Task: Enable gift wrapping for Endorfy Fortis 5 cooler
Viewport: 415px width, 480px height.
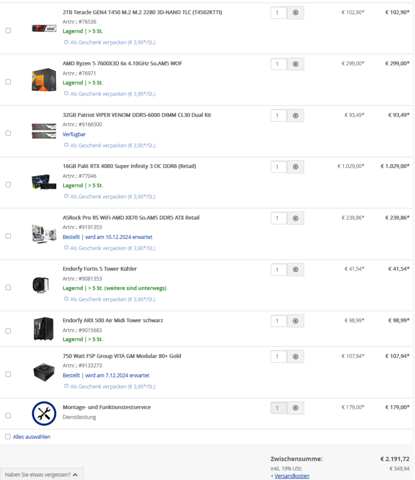Action: 66,299
